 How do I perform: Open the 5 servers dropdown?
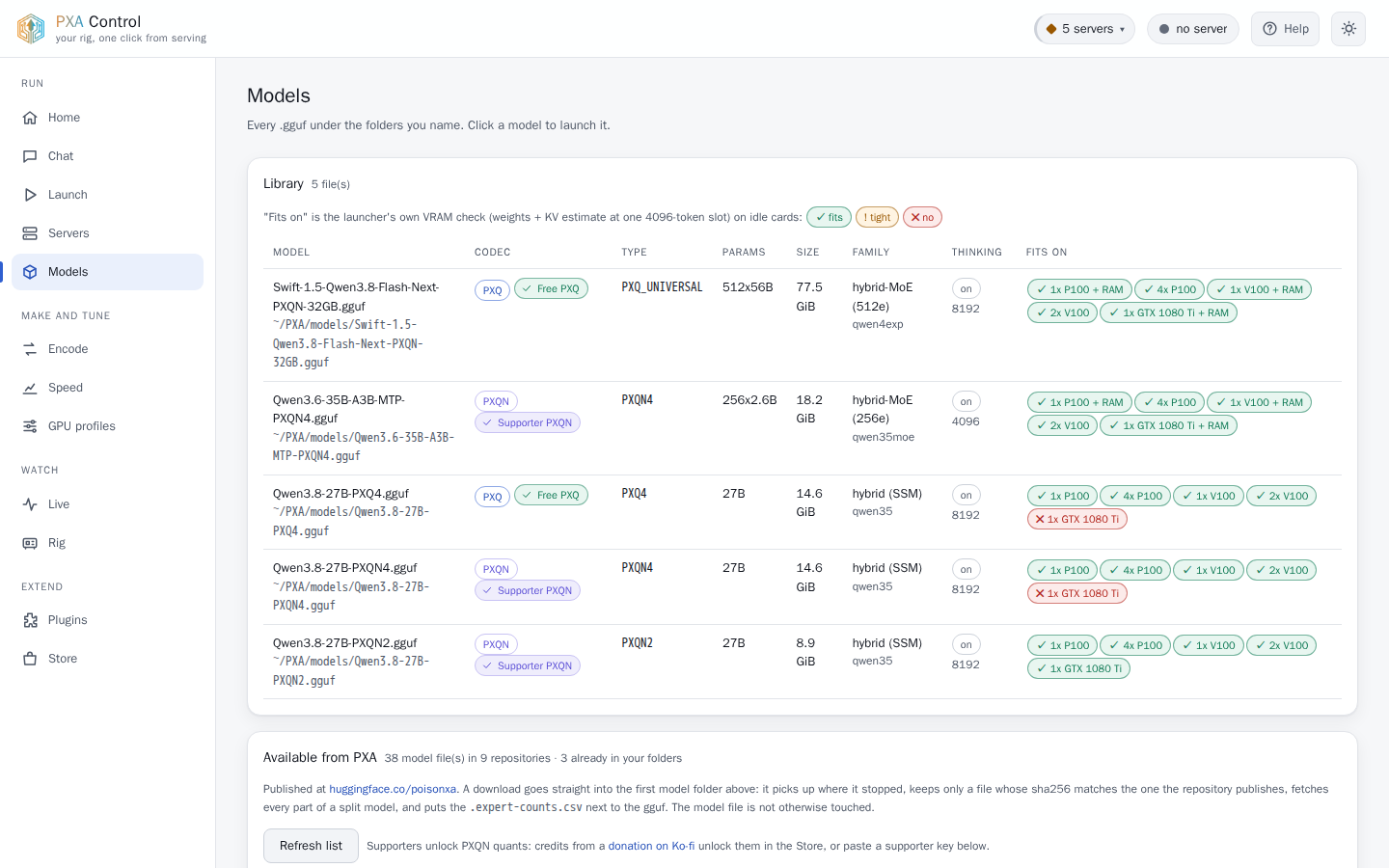pos(1085,29)
